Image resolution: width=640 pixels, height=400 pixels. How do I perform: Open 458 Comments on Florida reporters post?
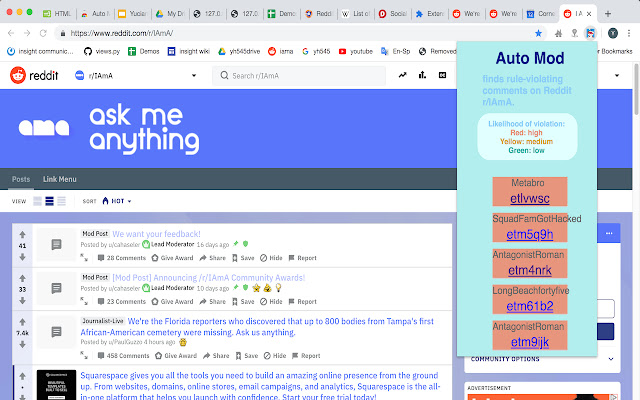123,356
